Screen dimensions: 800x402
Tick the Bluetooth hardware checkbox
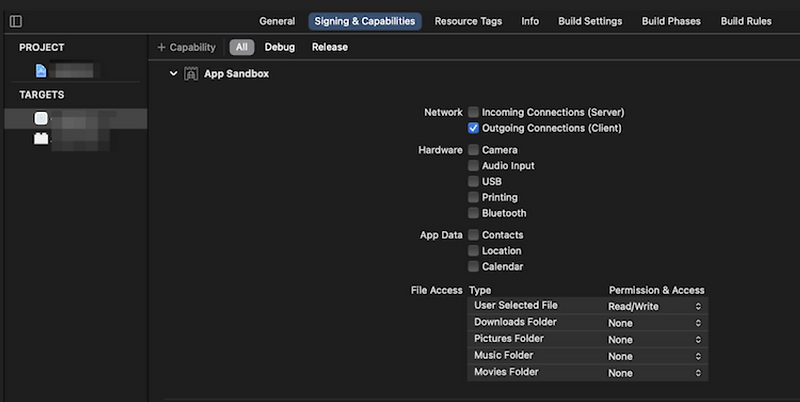tap(474, 213)
